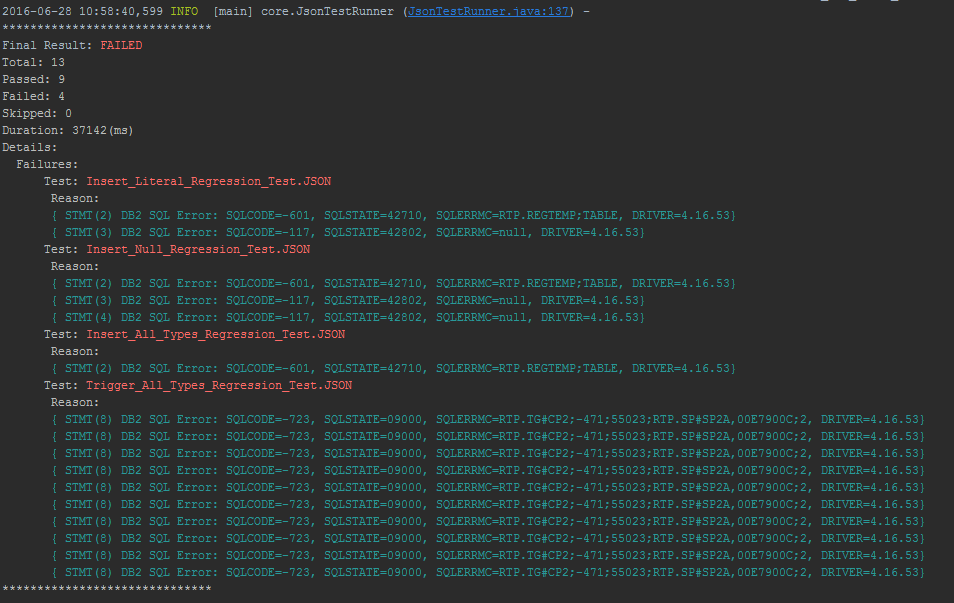Viewport: 954px width, 603px height.
Task: Click Trigger_All_Types_Regression_Test.JSON test name
Action: (219, 385)
